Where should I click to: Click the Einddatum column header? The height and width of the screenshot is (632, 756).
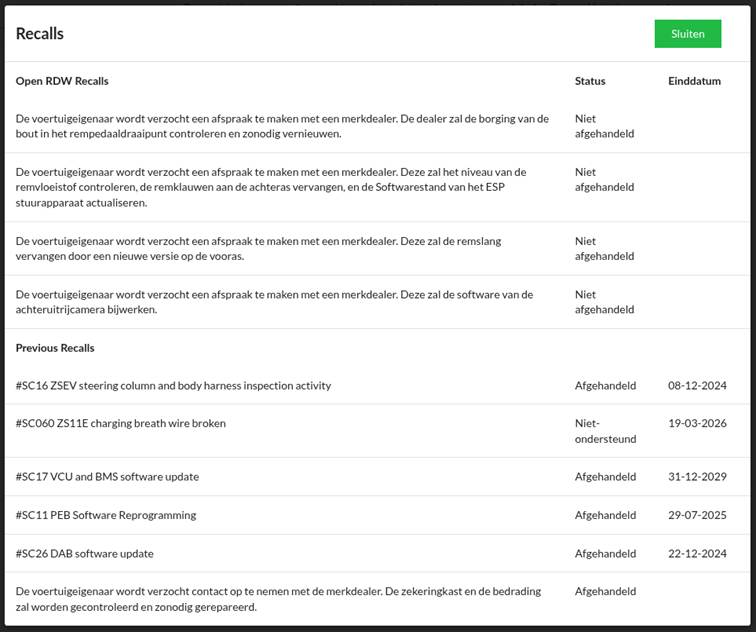694,81
